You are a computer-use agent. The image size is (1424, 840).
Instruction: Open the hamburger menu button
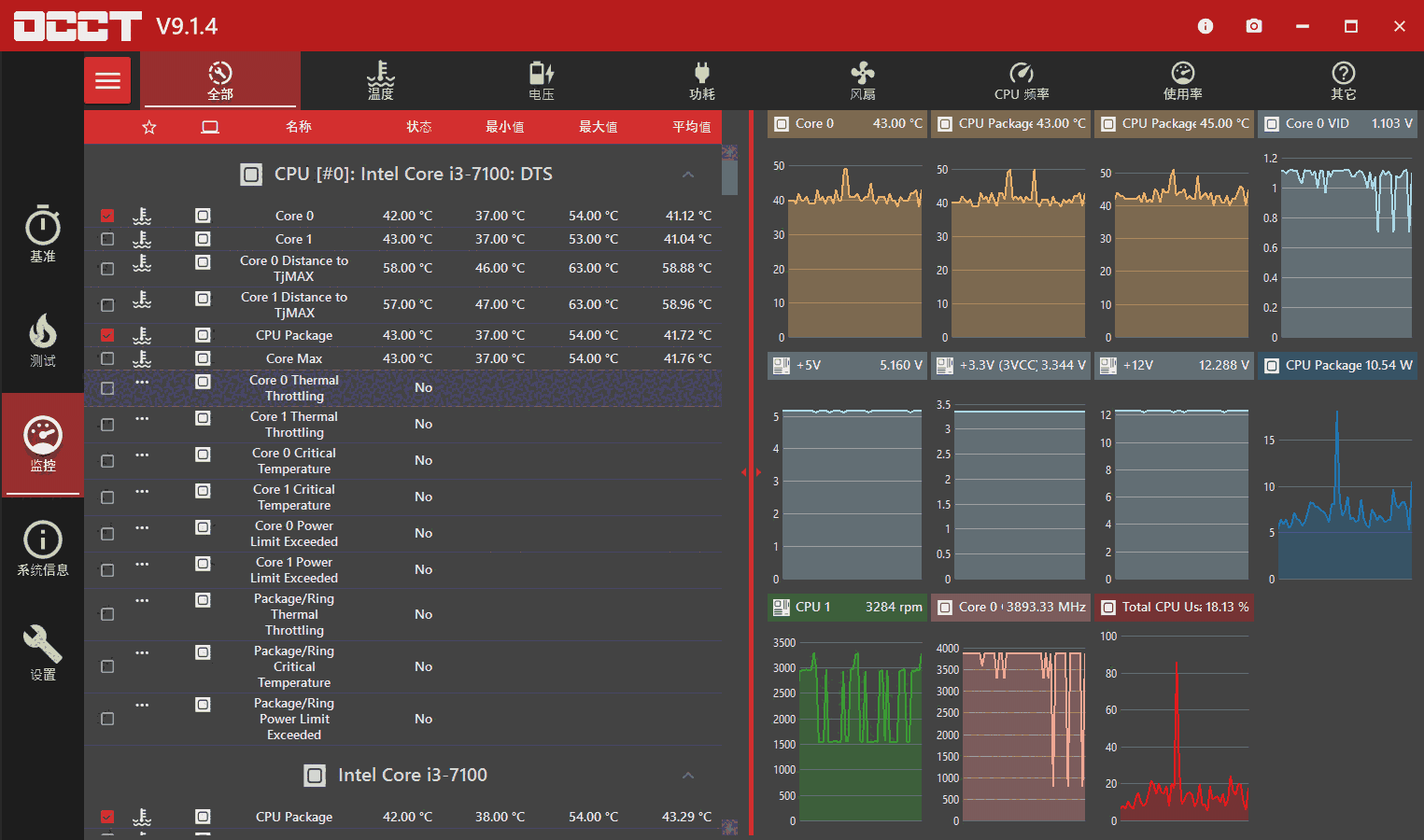107,80
